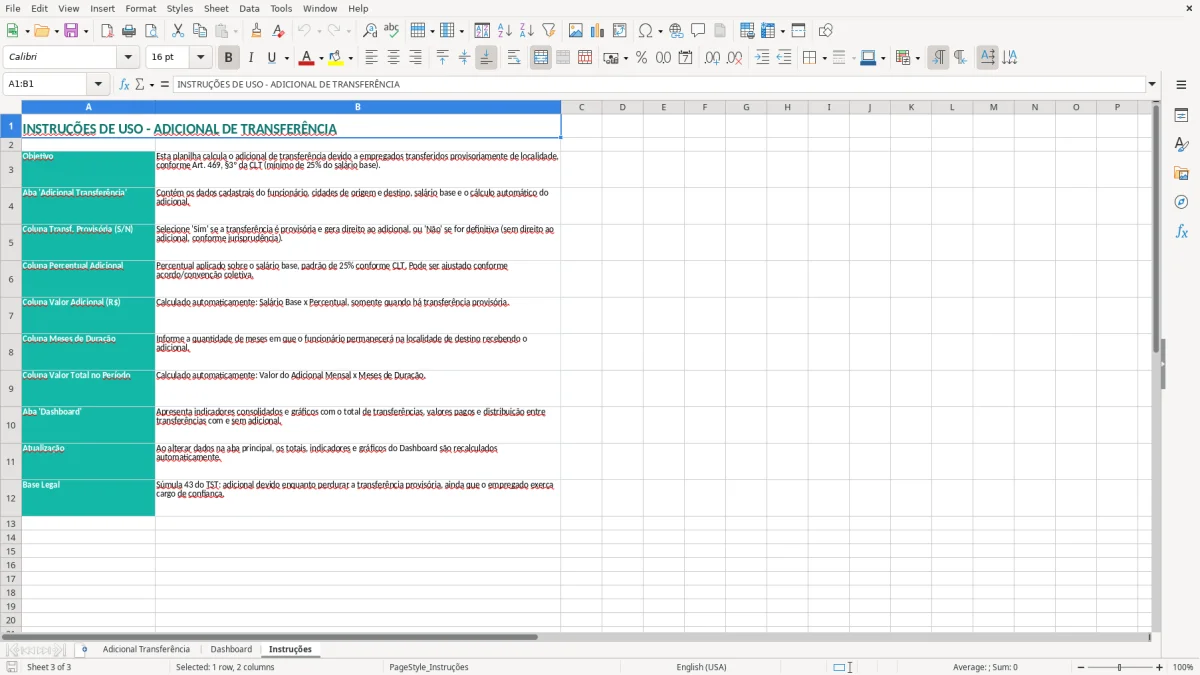This screenshot has width=1200, height=675.
Task: Open Find & Replace icon
Action: click(x=370, y=31)
